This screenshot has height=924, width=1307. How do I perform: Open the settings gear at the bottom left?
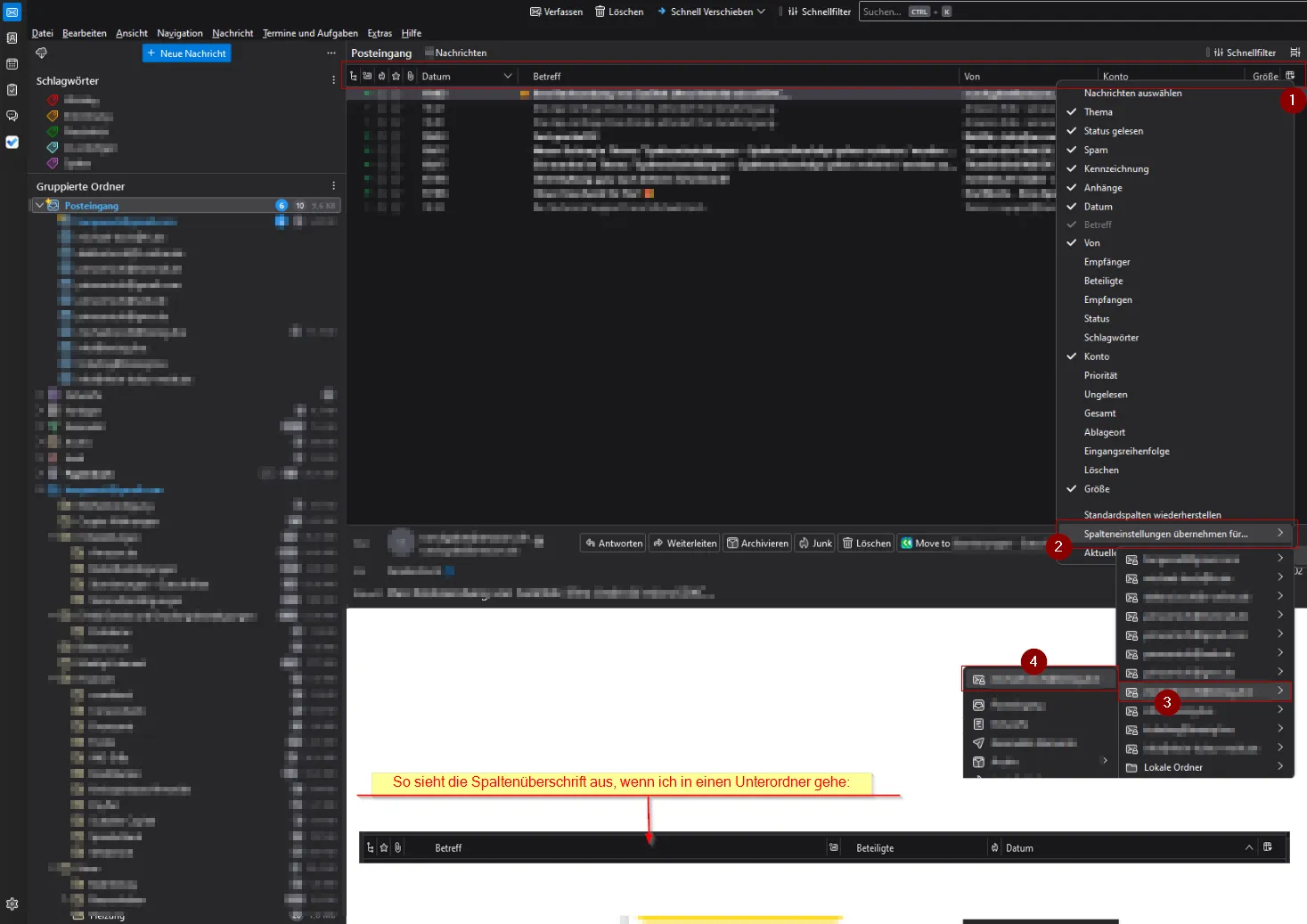pyautogui.click(x=12, y=904)
